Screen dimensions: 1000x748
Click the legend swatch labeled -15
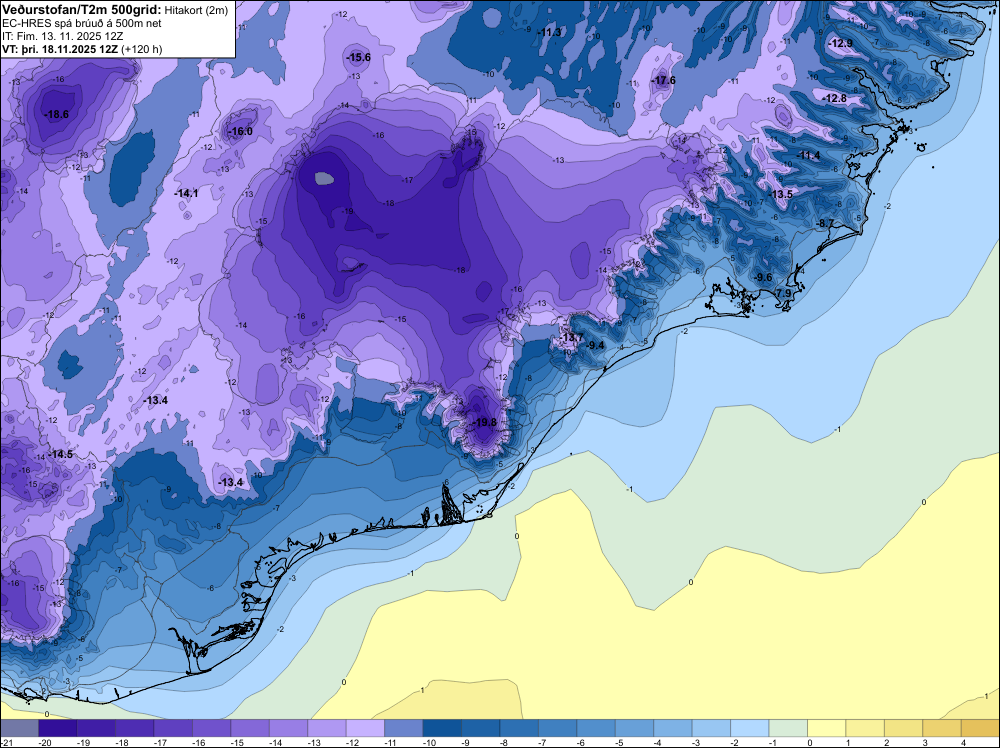[250, 728]
